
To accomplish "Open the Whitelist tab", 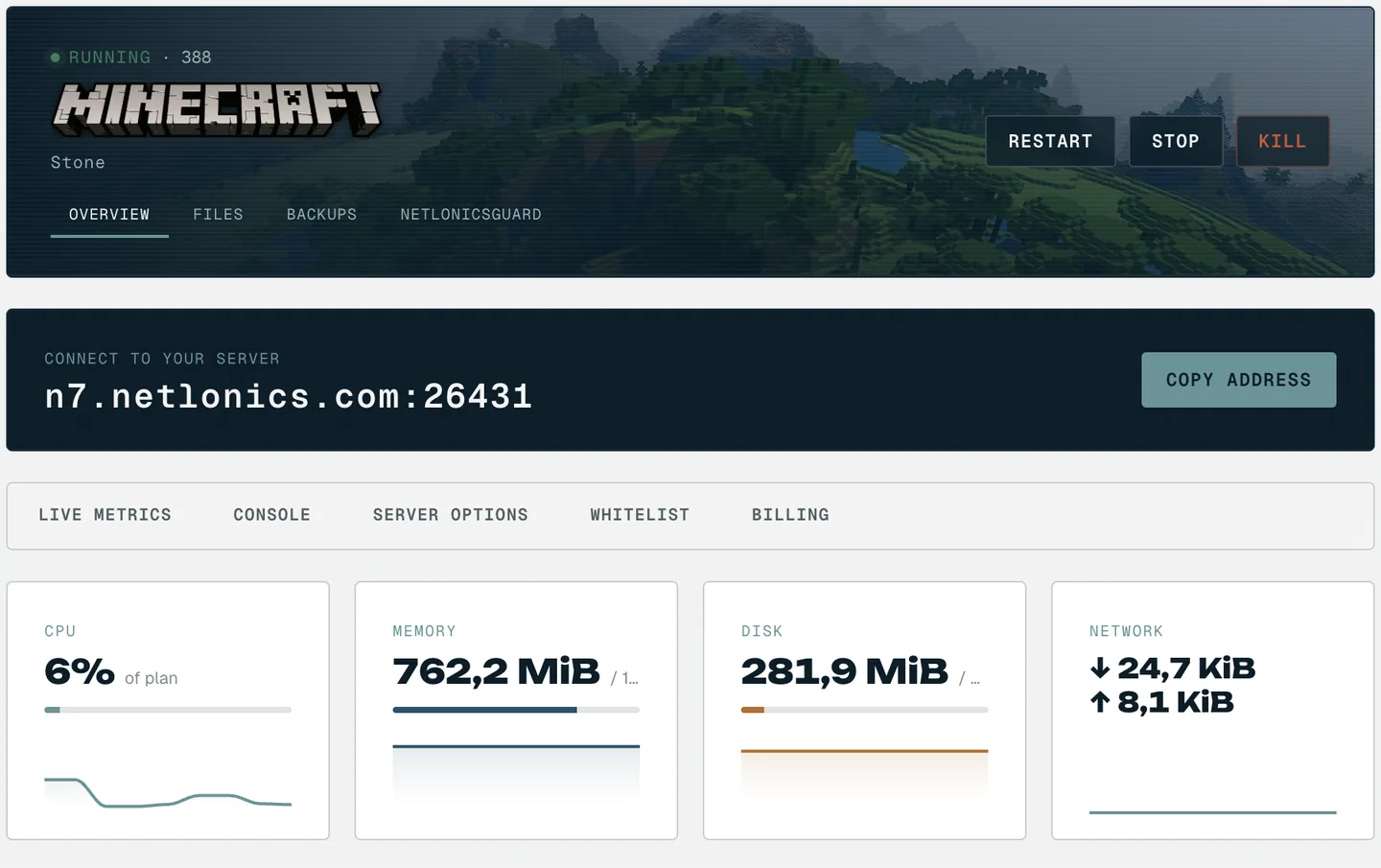I will point(640,515).
